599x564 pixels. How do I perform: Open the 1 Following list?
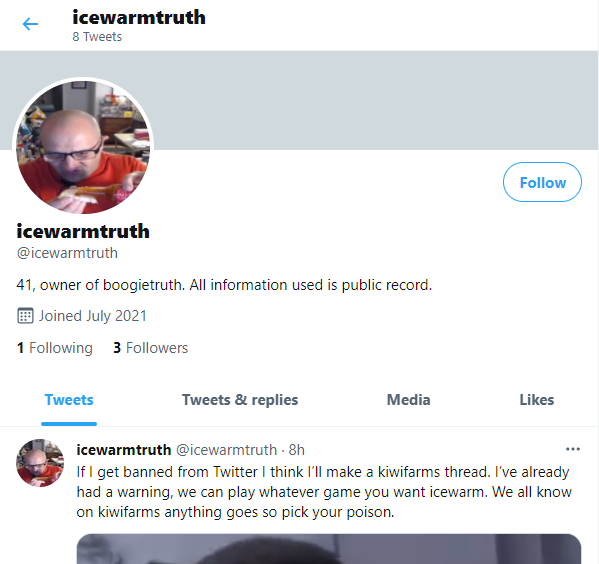[55, 348]
